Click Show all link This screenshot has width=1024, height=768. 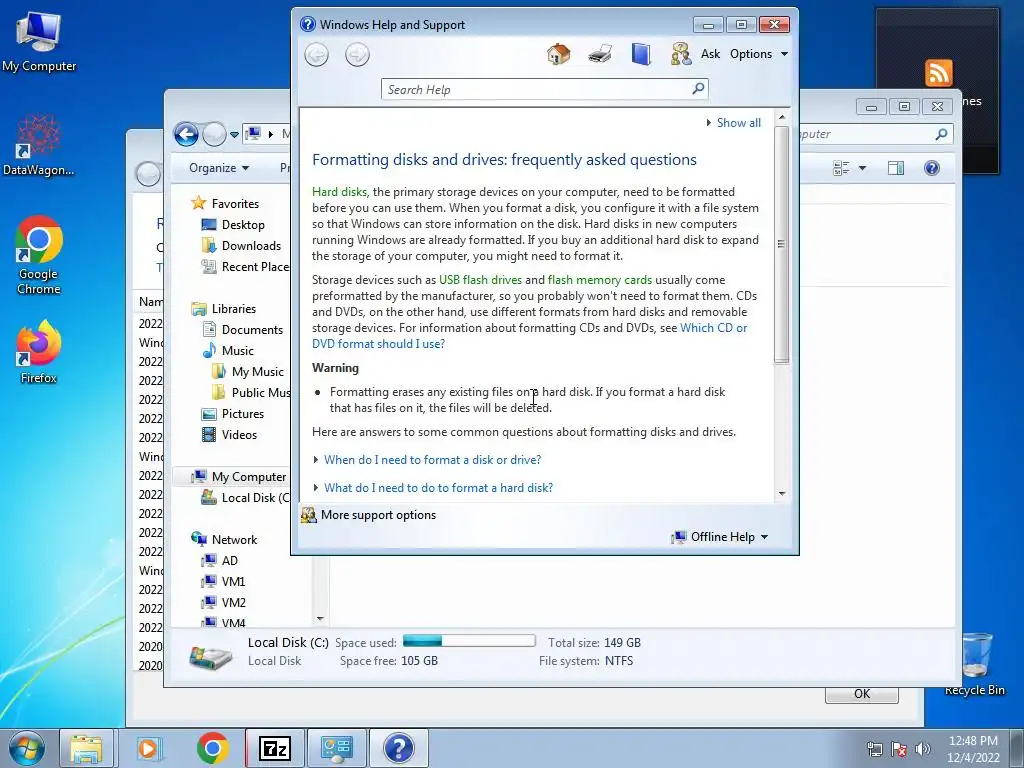pyautogui.click(x=739, y=123)
